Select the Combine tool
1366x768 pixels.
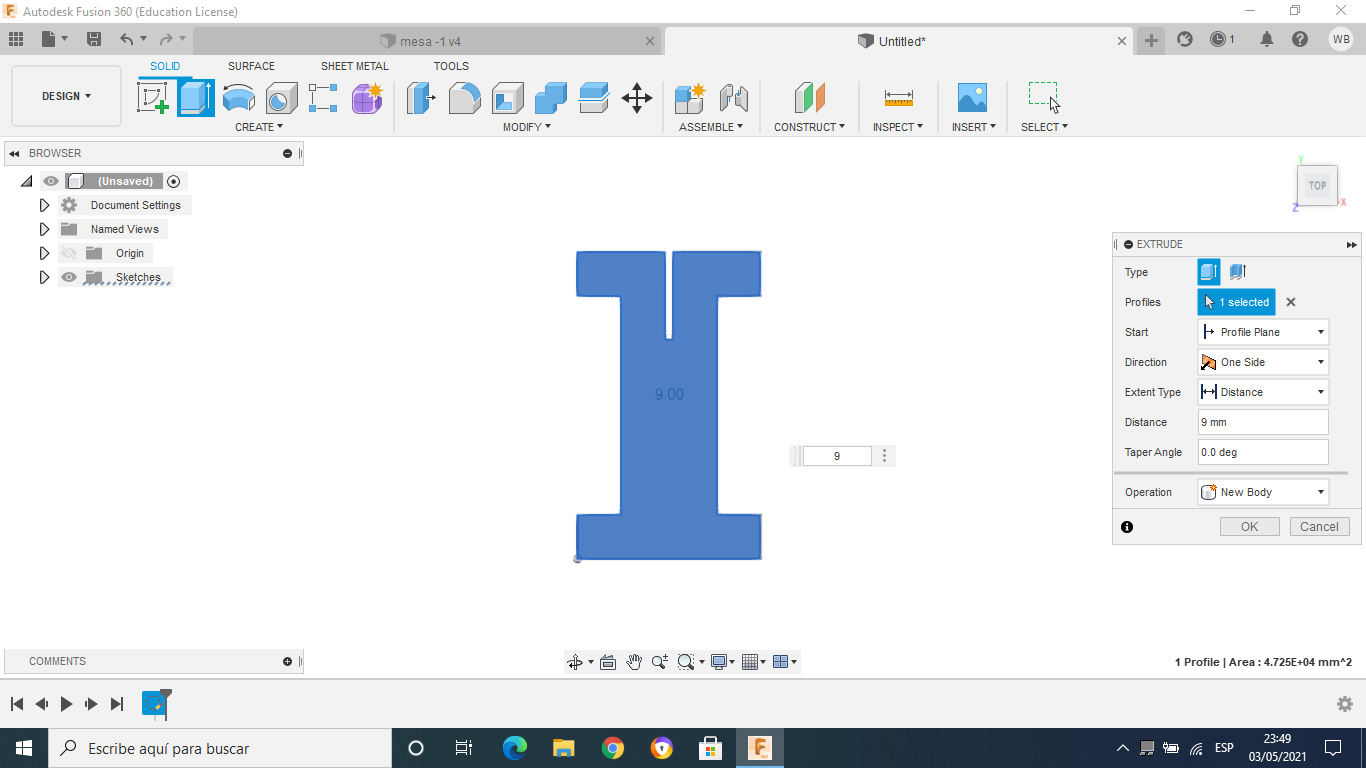(x=550, y=98)
